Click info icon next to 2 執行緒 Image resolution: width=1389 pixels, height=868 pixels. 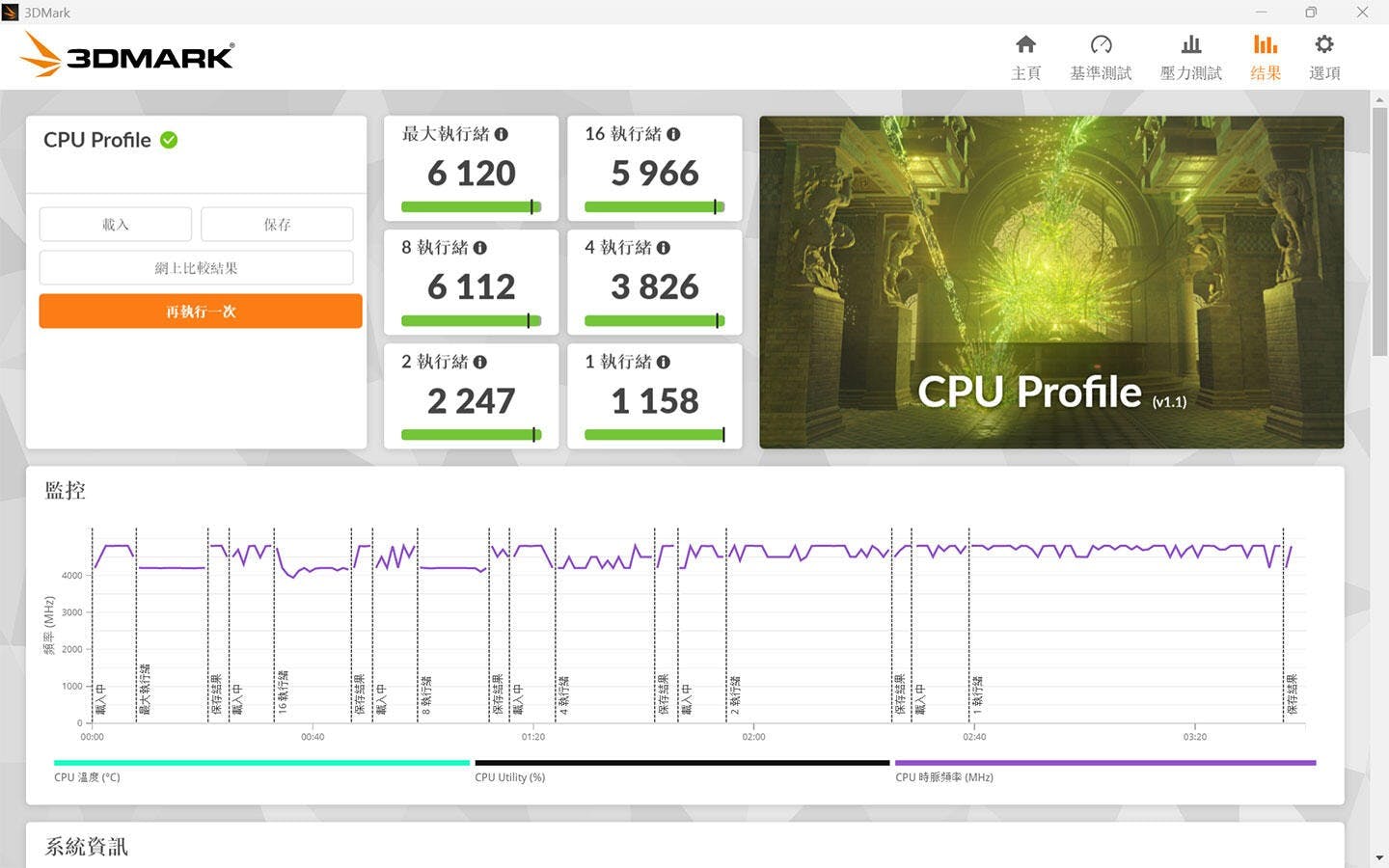(x=479, y=362)
